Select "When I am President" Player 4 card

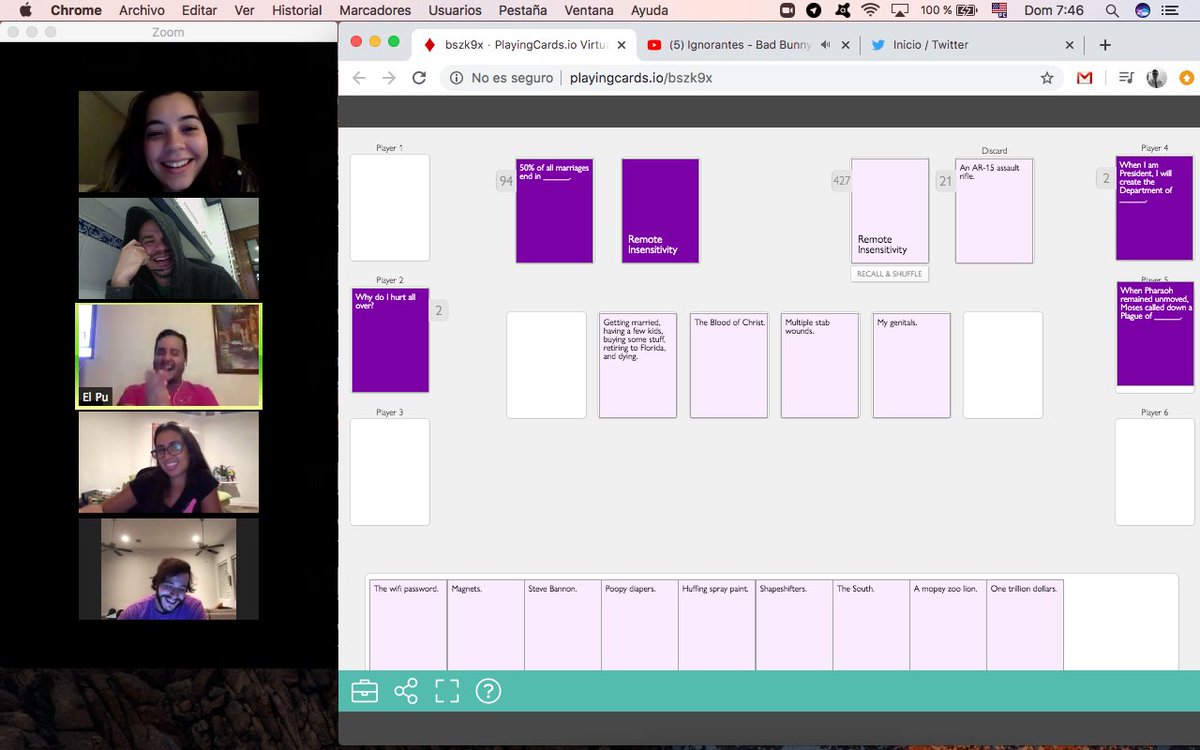click(1155, 208)
